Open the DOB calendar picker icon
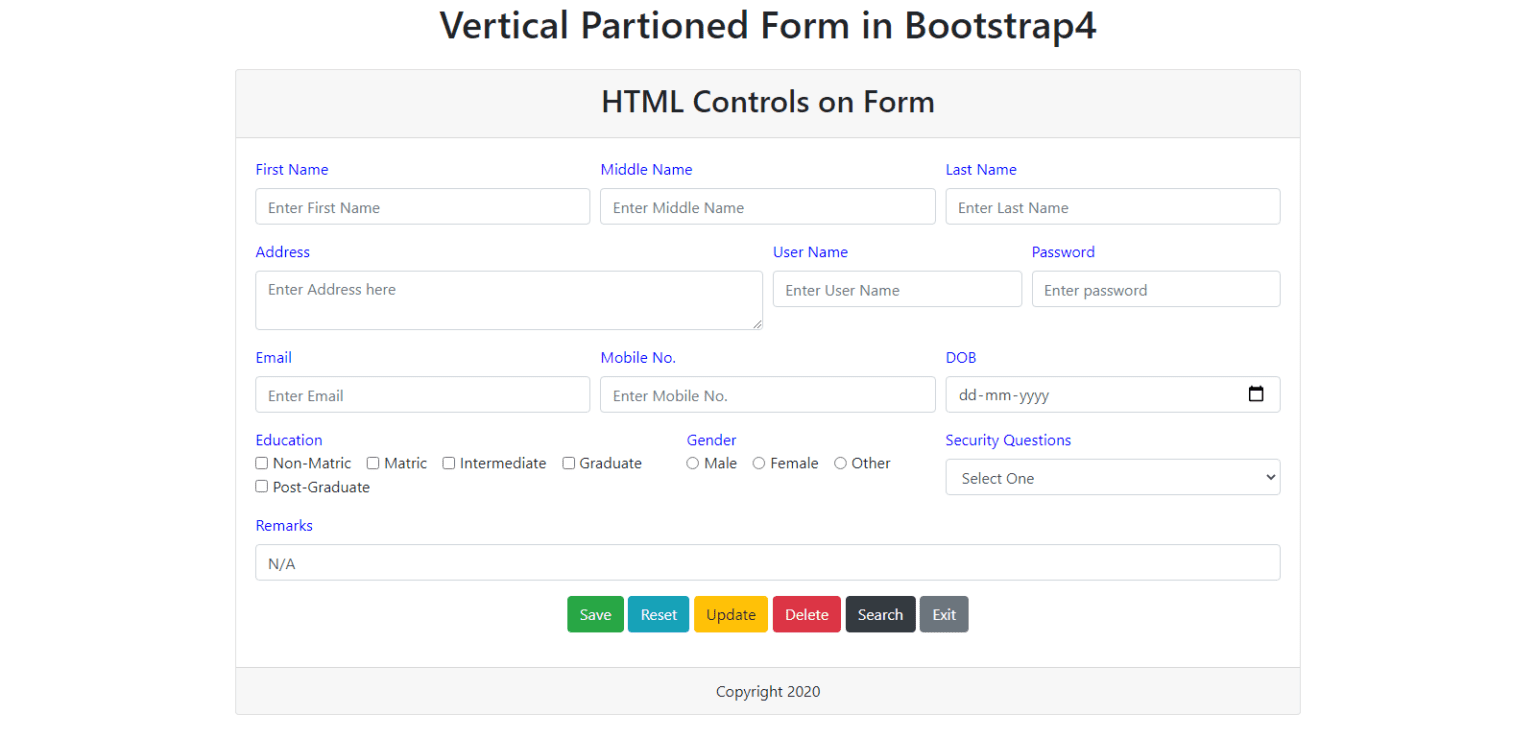Viewport: 1536px width, 738px height. point(1256,394)
